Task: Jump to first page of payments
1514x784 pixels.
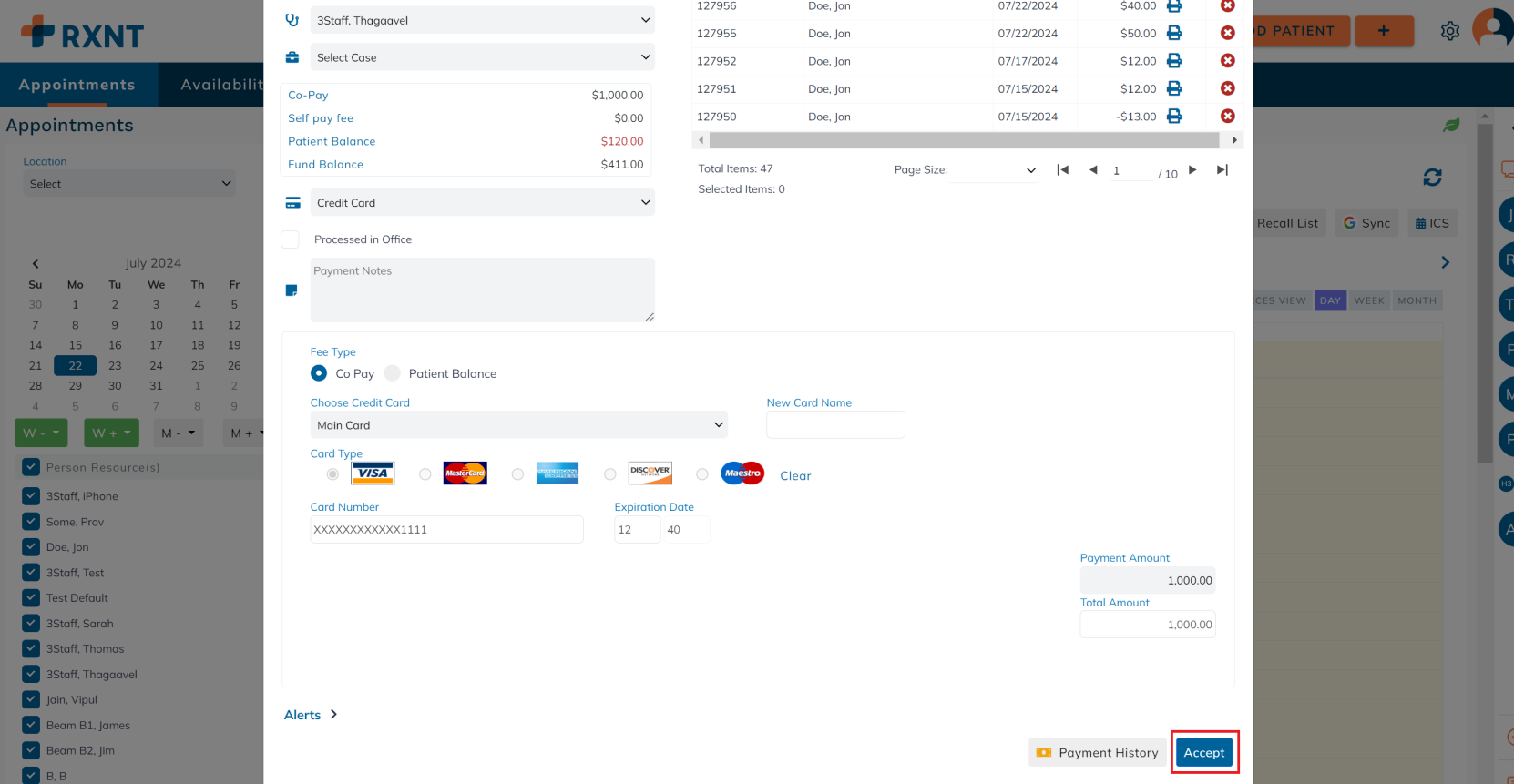Action: coord(1062,169)
